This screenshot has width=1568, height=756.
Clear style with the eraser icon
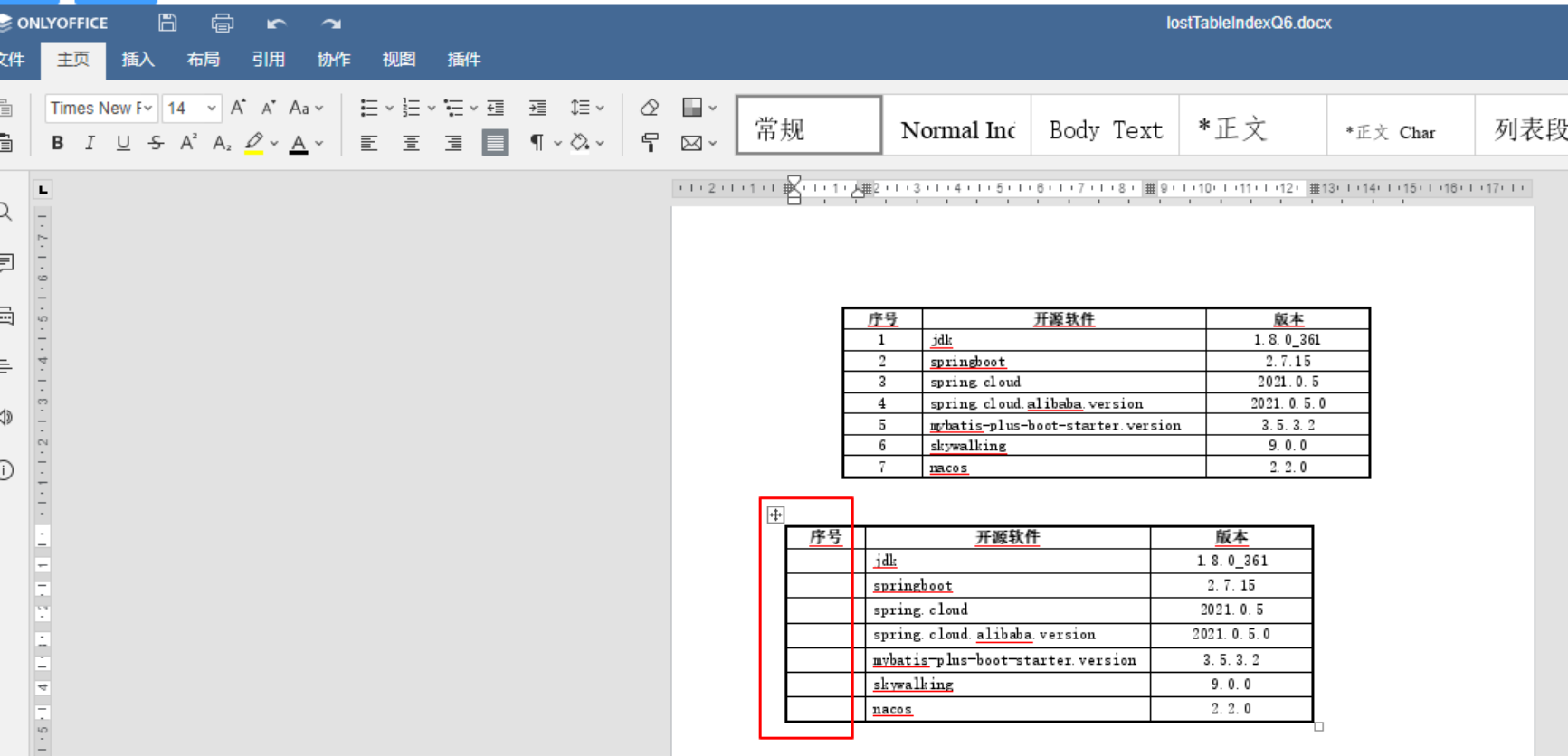(650, 108)
